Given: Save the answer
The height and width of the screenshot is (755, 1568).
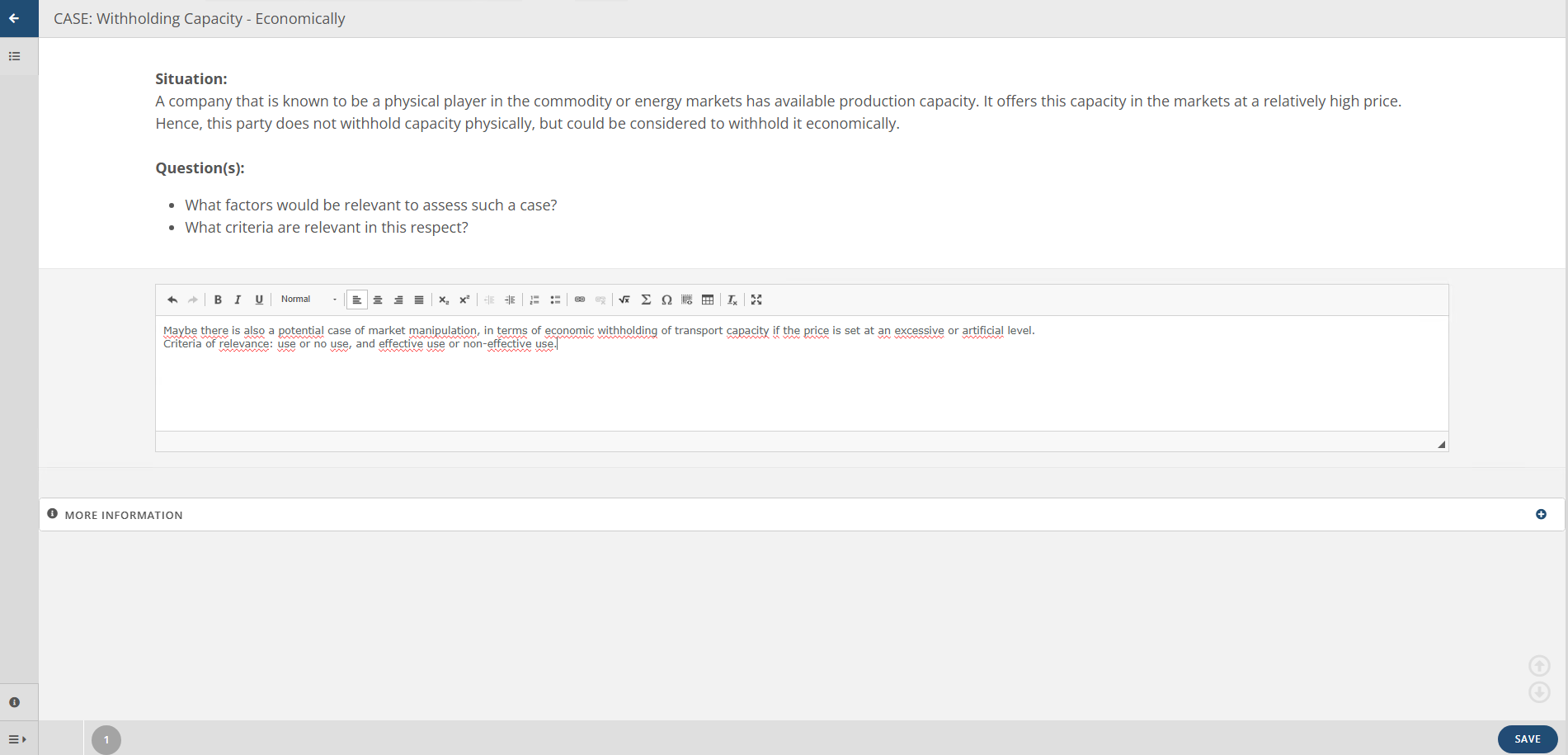Looking at the screenshot, I should tap(1528, 739).
